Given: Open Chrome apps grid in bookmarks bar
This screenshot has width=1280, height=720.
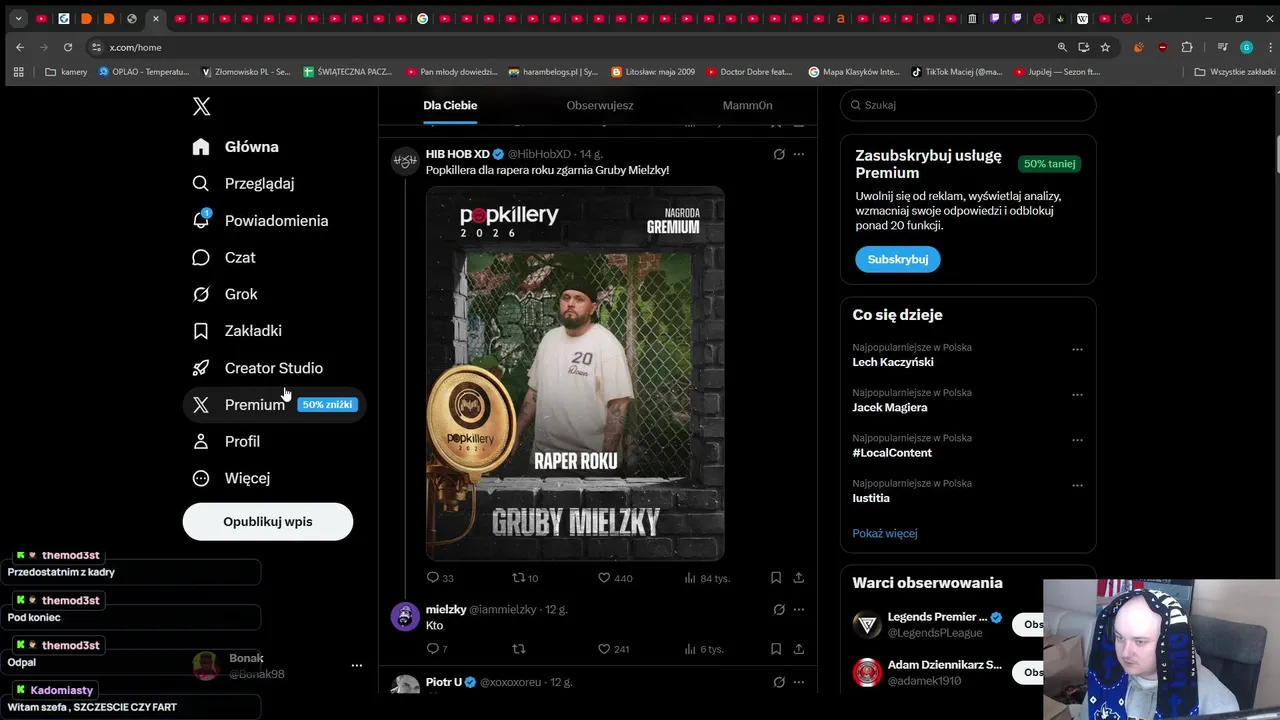Looking at the screenshot, I should pyautogui.click(x=18, y=72).
